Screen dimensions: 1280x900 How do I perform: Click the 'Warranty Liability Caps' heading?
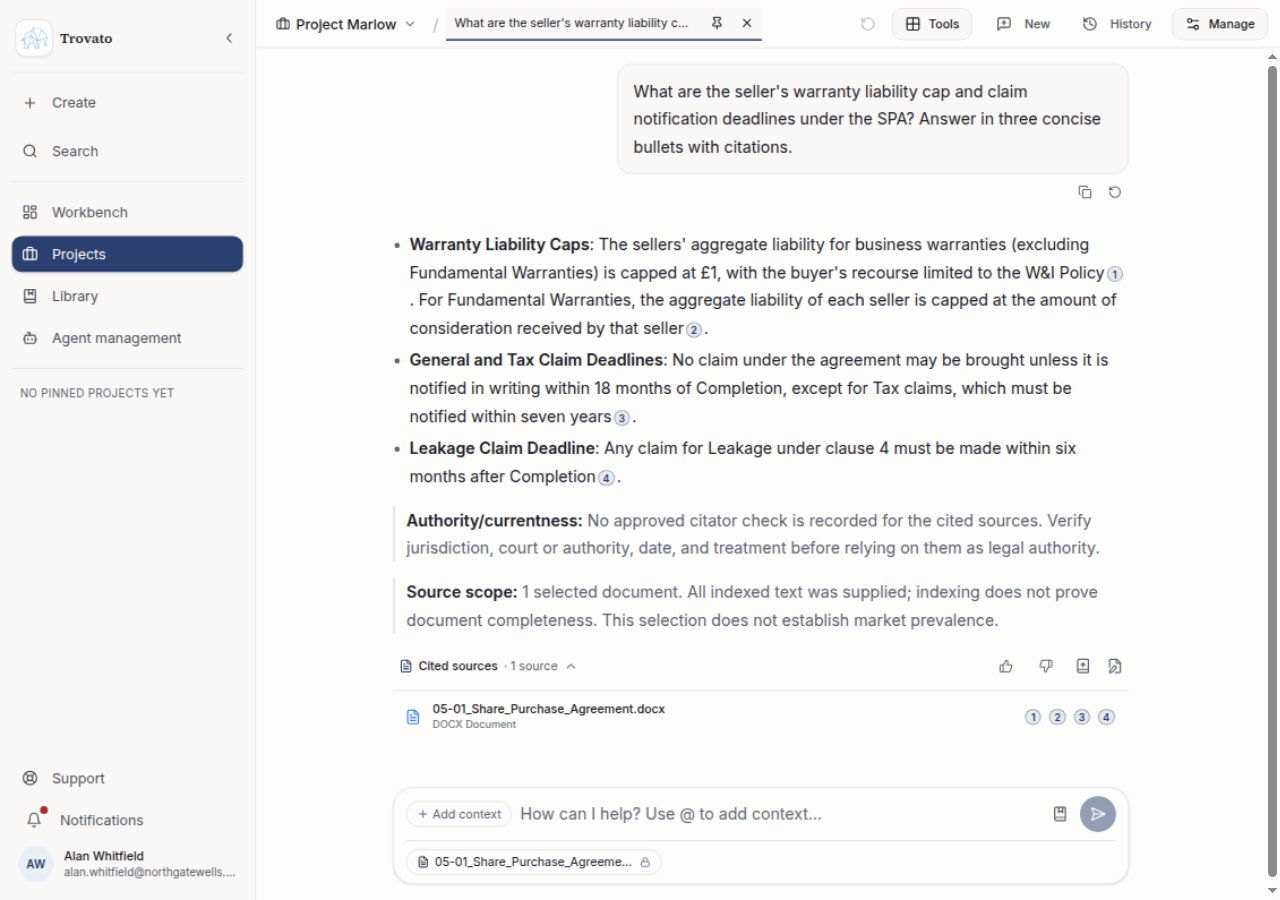point(499,244)
